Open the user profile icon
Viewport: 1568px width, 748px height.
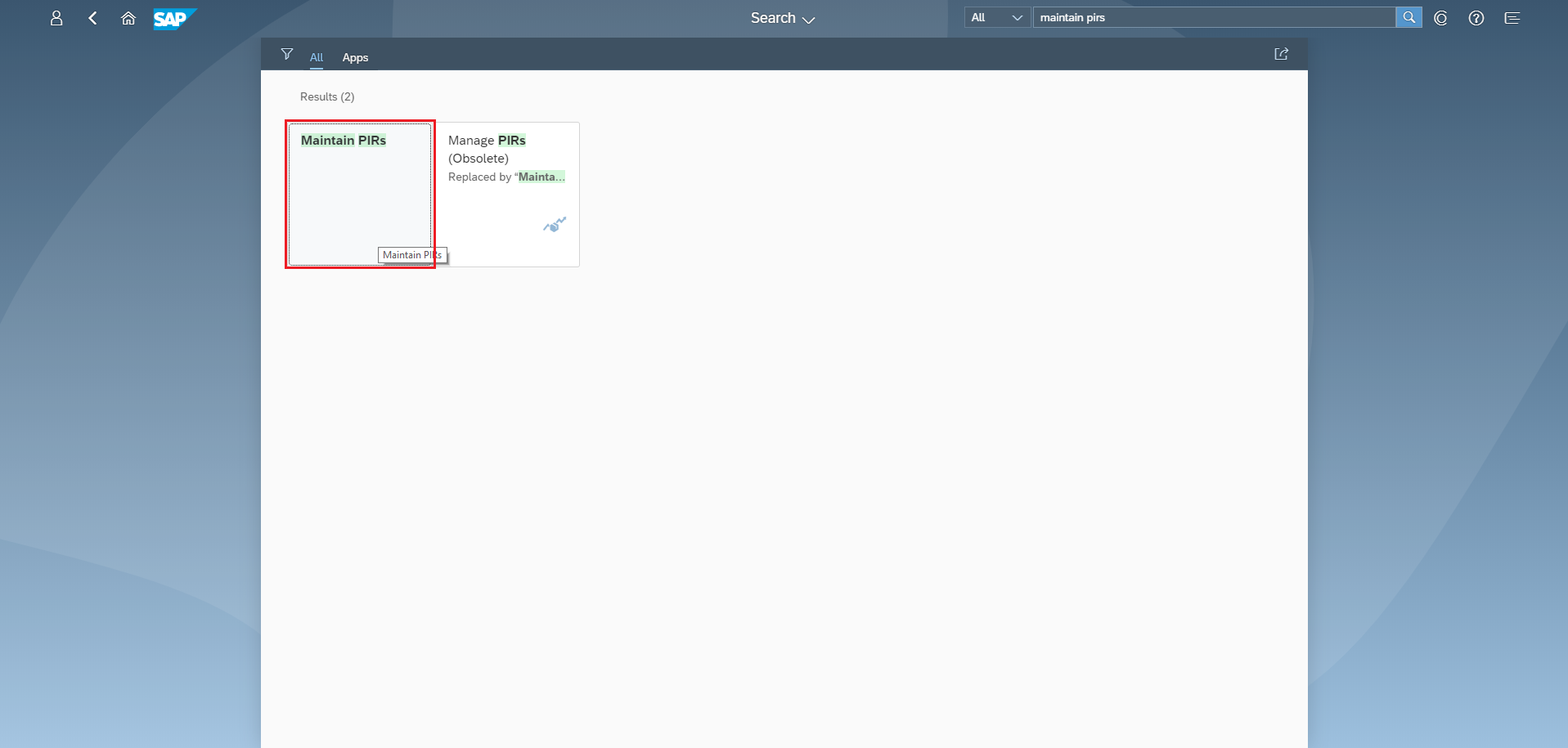pos(56,18)
